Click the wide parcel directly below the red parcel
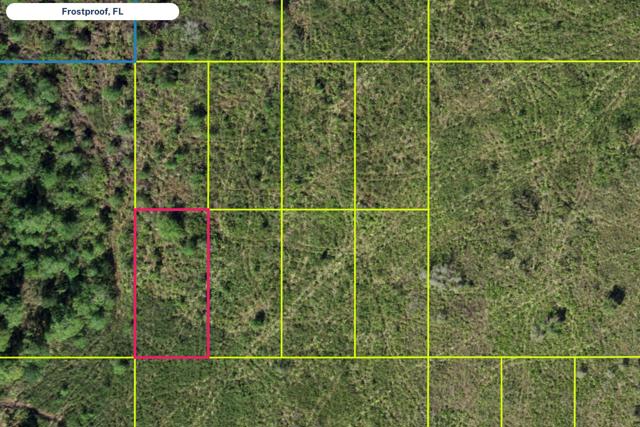 tap(280, 391)
